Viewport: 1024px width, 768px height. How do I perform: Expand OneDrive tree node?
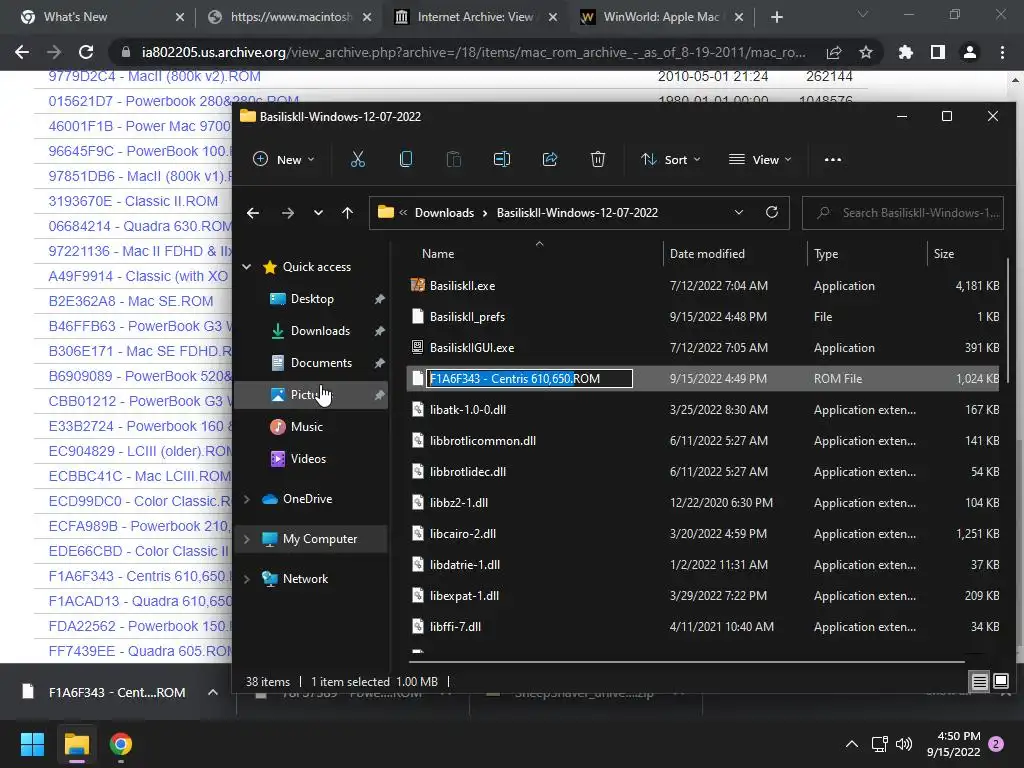tap(247, 499)
